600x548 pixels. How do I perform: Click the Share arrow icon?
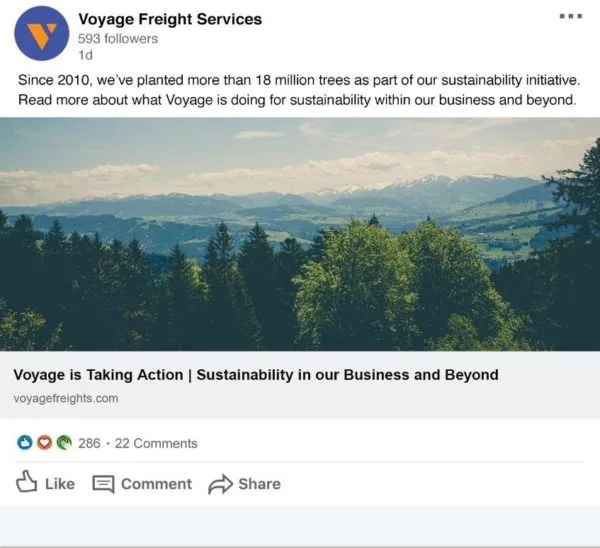(219, 485)
